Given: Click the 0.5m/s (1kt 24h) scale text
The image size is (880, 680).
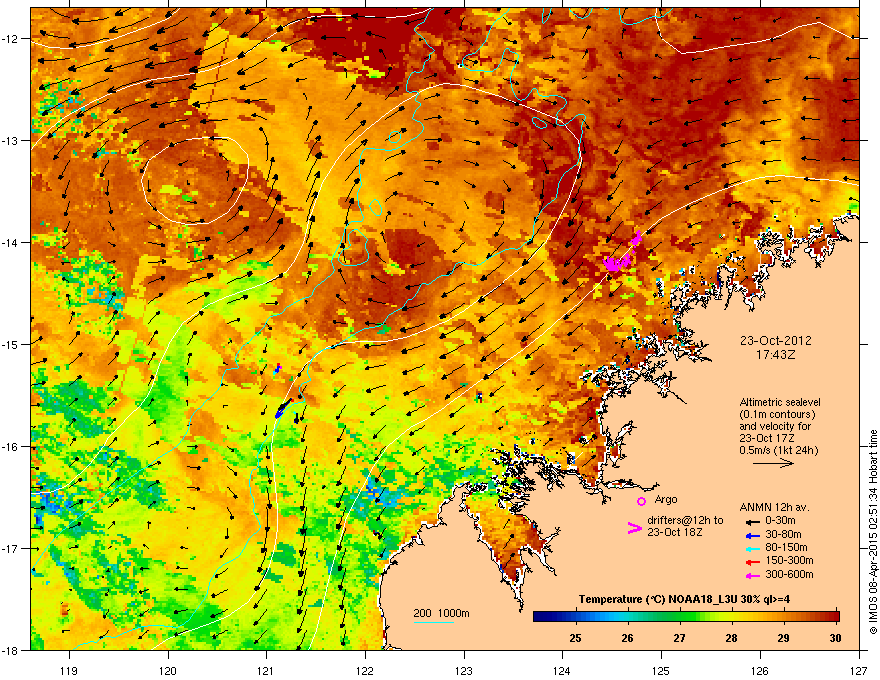Looking at the screenshot, I should [778, 450].
